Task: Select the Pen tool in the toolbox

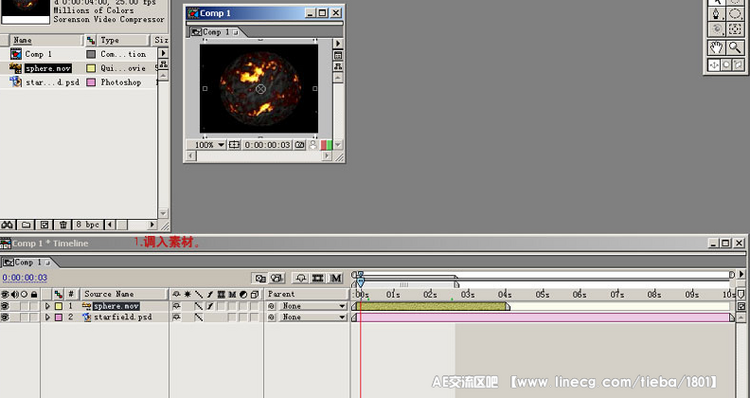Action: [716, 13]
